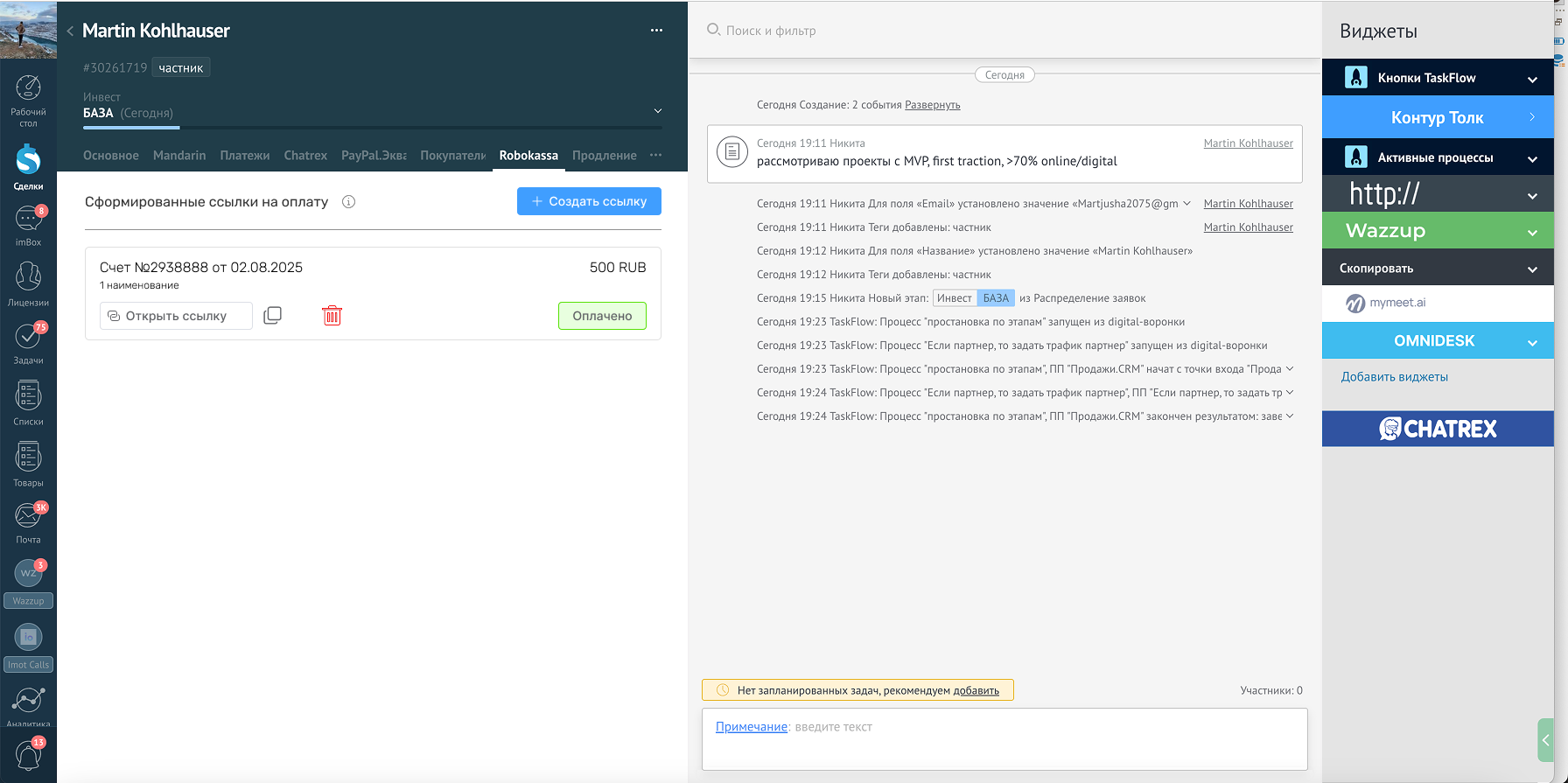Open Контур Толк widget arrow
Image resolution: width=1568 pixels, height=783 pixels.
coord(1532,117)
